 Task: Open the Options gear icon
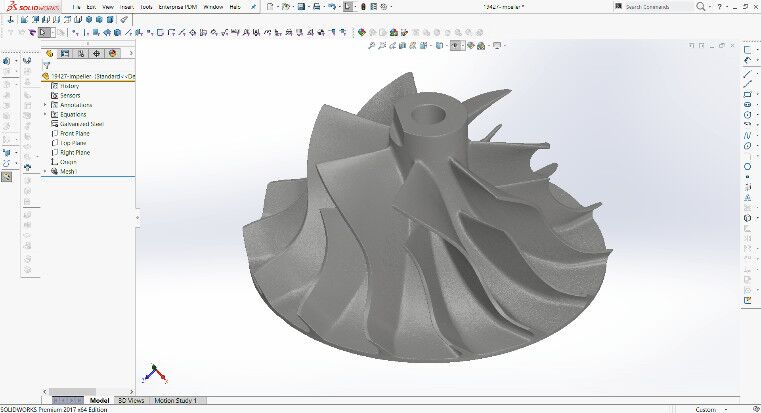pos(384,7)
